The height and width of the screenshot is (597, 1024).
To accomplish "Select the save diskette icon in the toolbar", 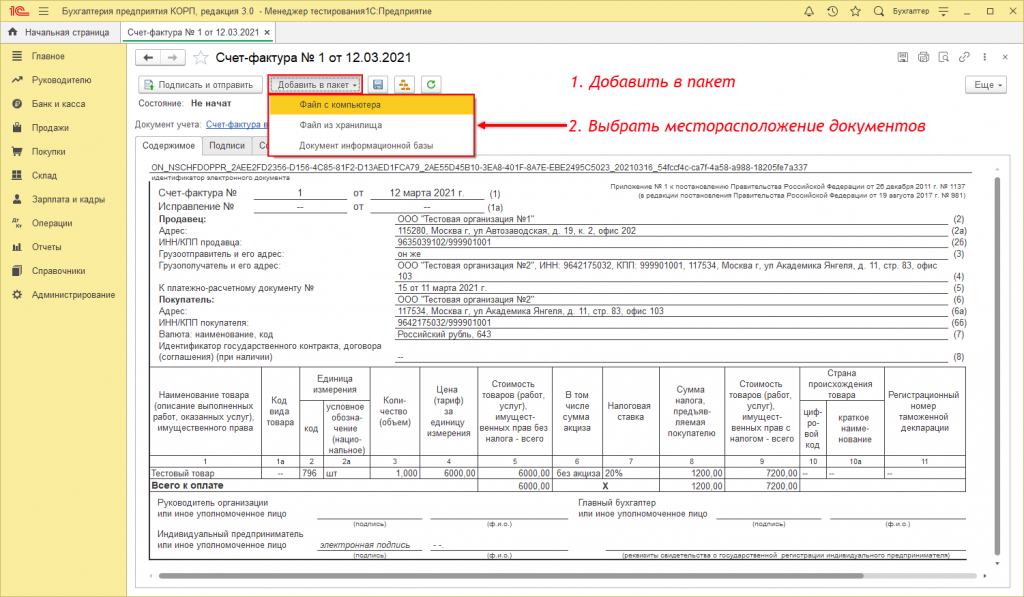I will pyautogui.click(x=378, y=84).
